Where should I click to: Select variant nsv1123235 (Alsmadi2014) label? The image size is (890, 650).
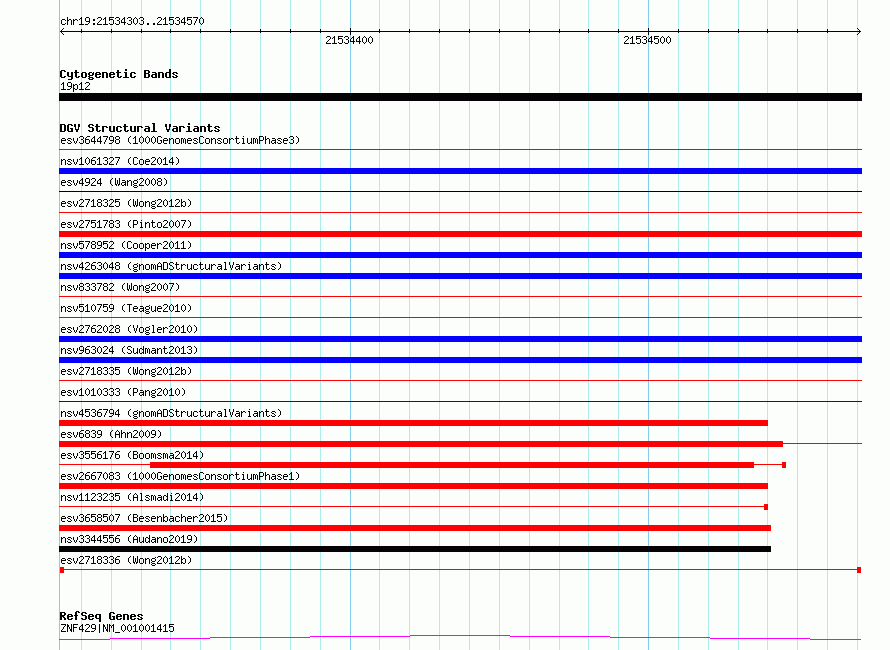click(x=132, y=497)
